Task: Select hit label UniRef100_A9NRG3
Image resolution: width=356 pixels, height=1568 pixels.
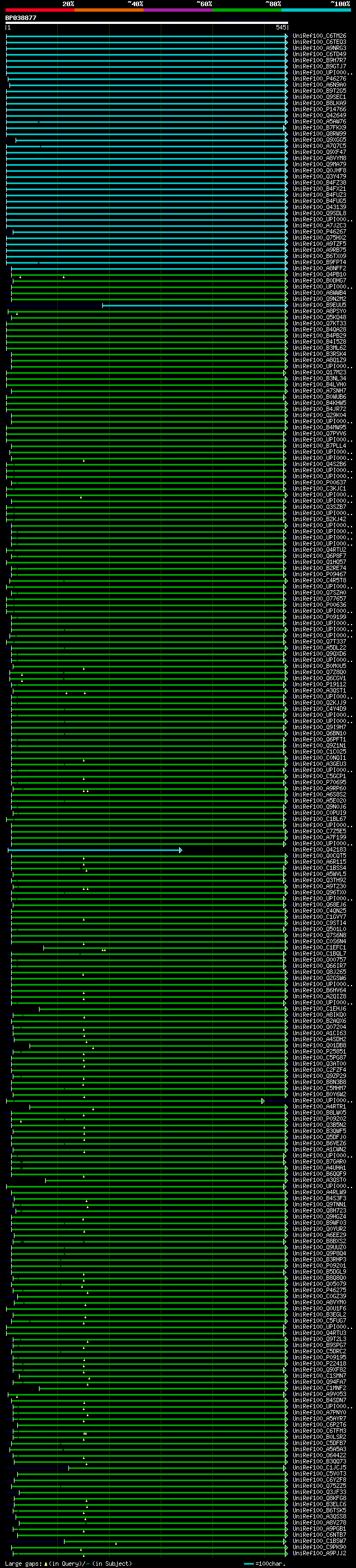Action: click(x=319, y=48)
